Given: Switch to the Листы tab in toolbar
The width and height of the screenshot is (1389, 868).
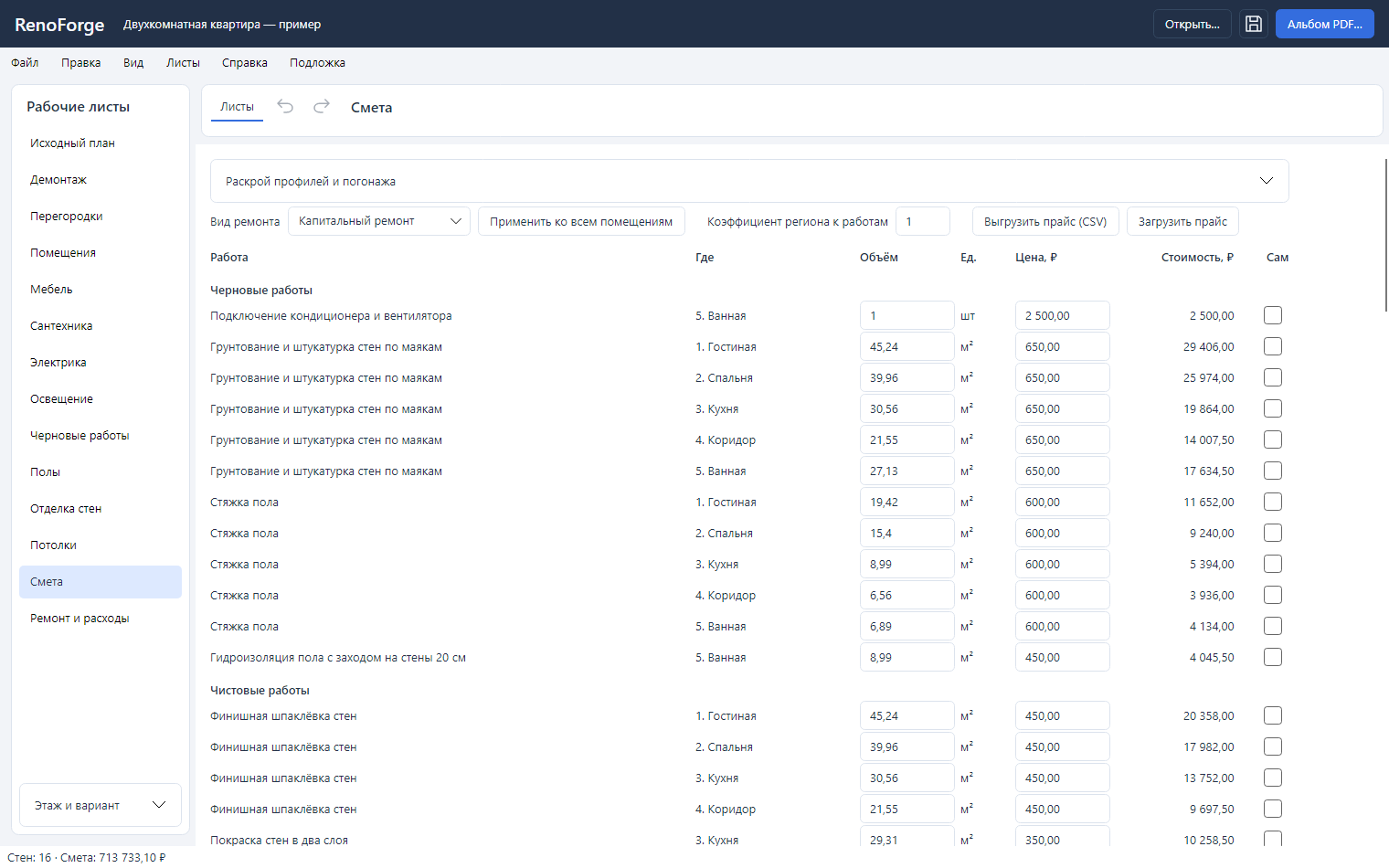Looking at the screenshot, I should point(237,107).
